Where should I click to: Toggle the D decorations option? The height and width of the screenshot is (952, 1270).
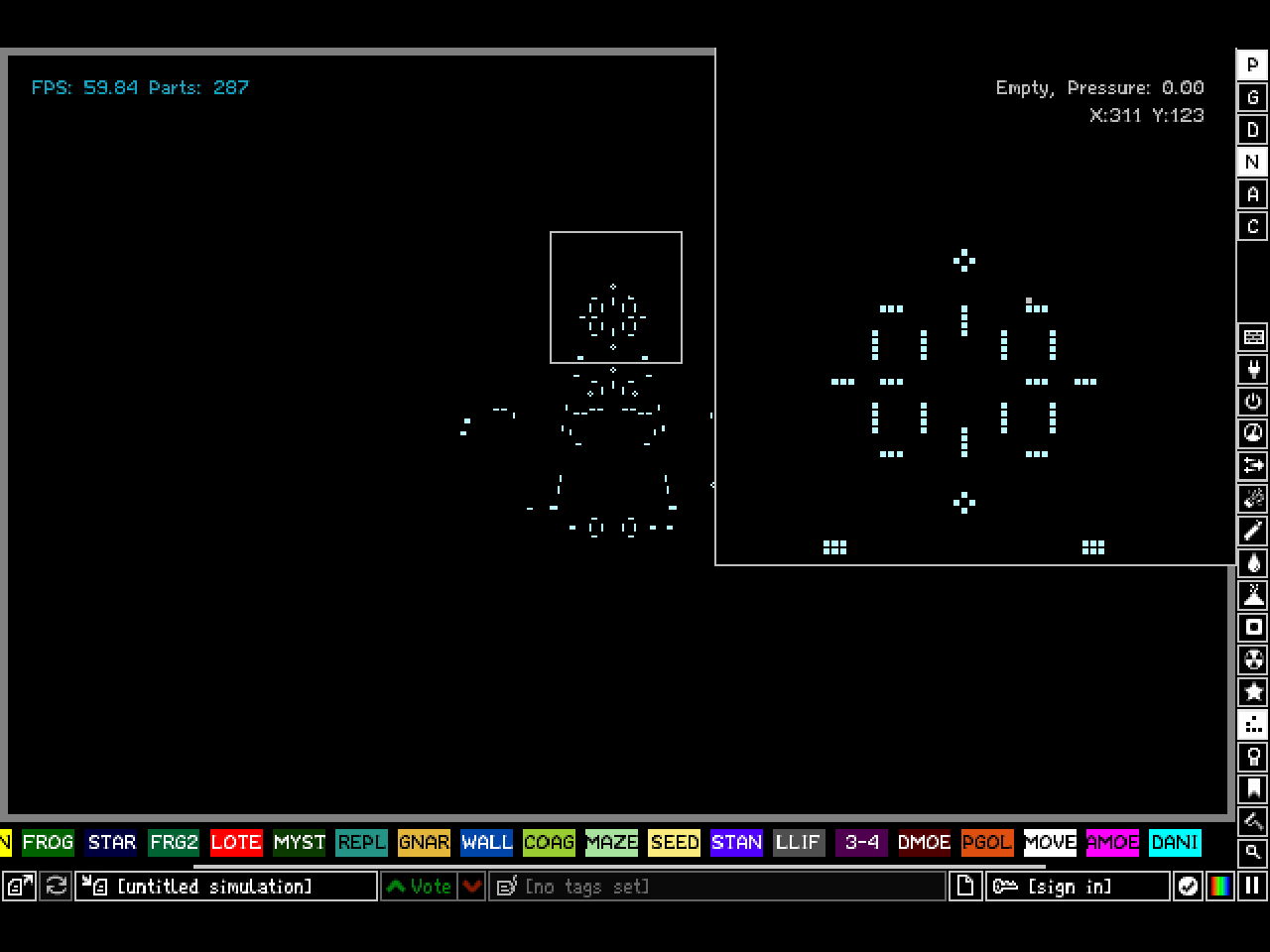click(1252, 129)
